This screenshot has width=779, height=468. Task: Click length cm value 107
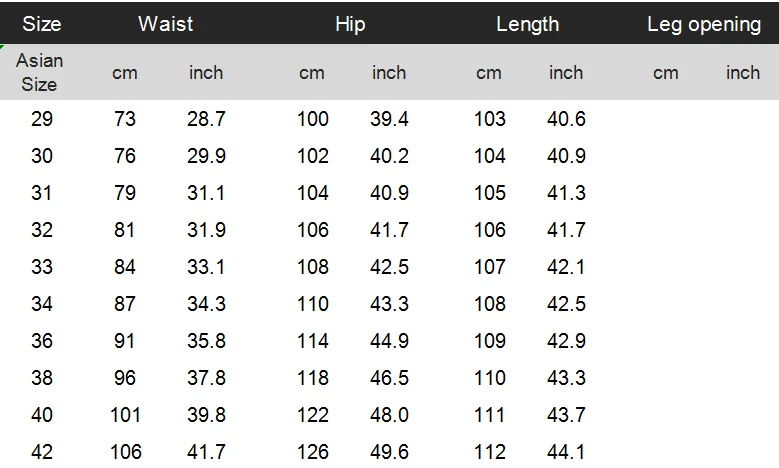pyautogui.click(x=489, y=267)
